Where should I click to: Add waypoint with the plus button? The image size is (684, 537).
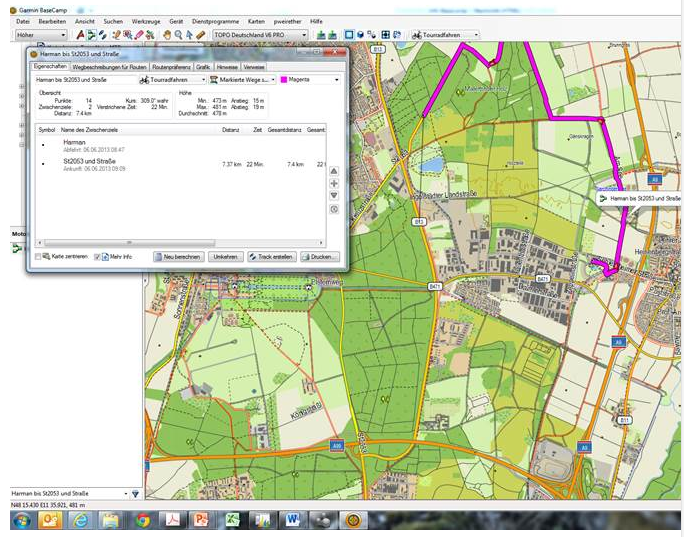333,184
